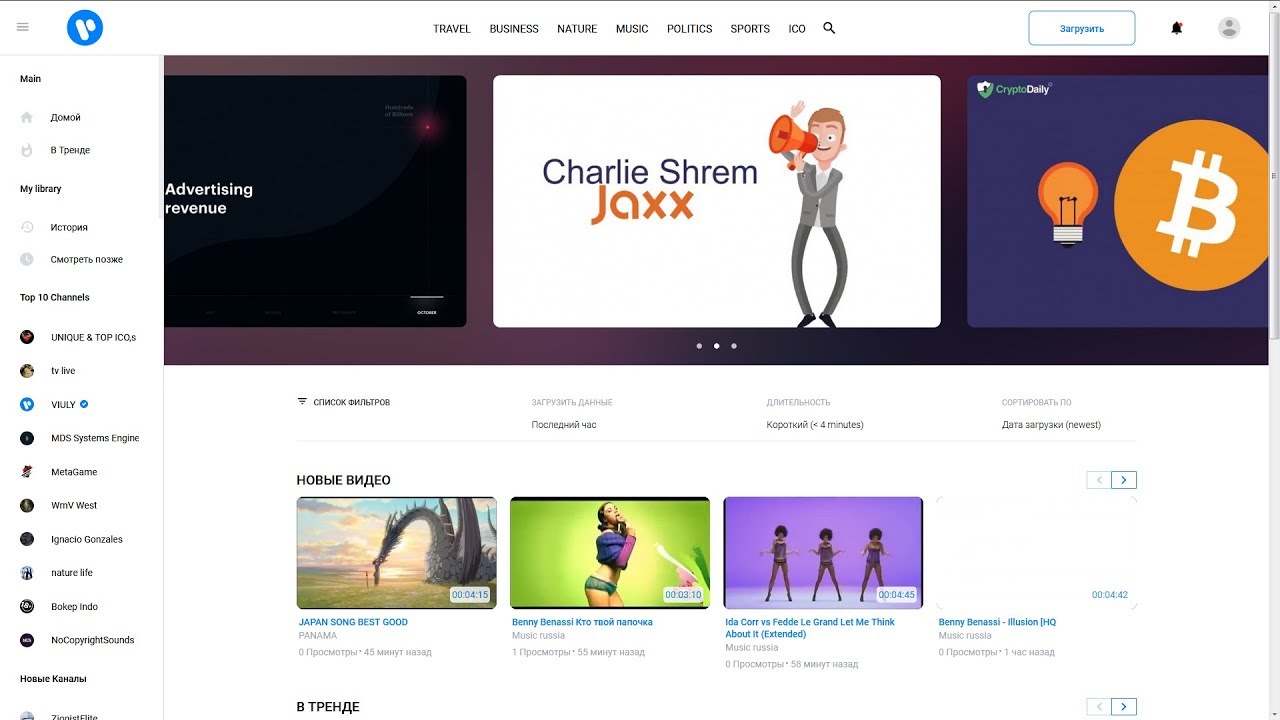The width and height of the screenshot is (1280, 720).
Task: Open nature life channel avatar
Action: 27,573
